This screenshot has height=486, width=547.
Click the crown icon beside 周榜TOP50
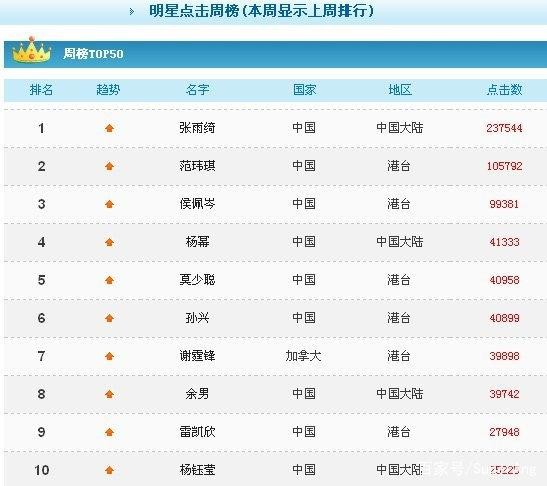(x=31, y=51)
